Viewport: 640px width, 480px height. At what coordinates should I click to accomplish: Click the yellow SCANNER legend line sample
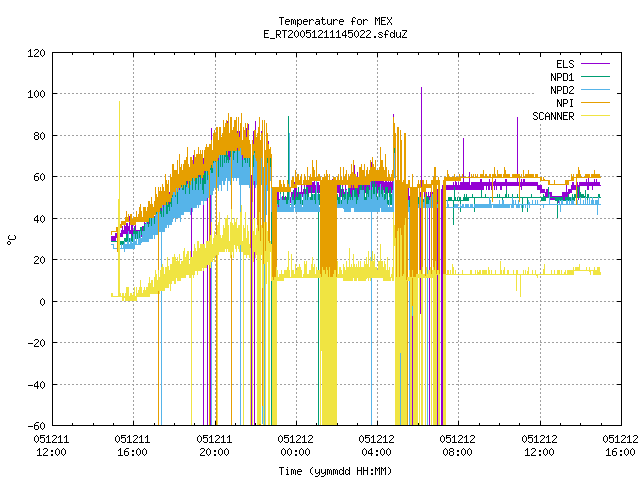tap(596, 116)
